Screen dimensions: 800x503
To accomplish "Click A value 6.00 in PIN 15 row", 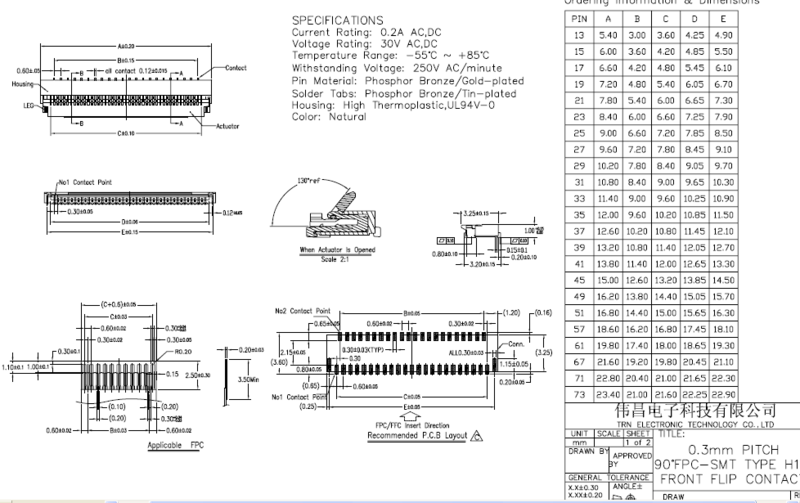I will pos(608,52).
